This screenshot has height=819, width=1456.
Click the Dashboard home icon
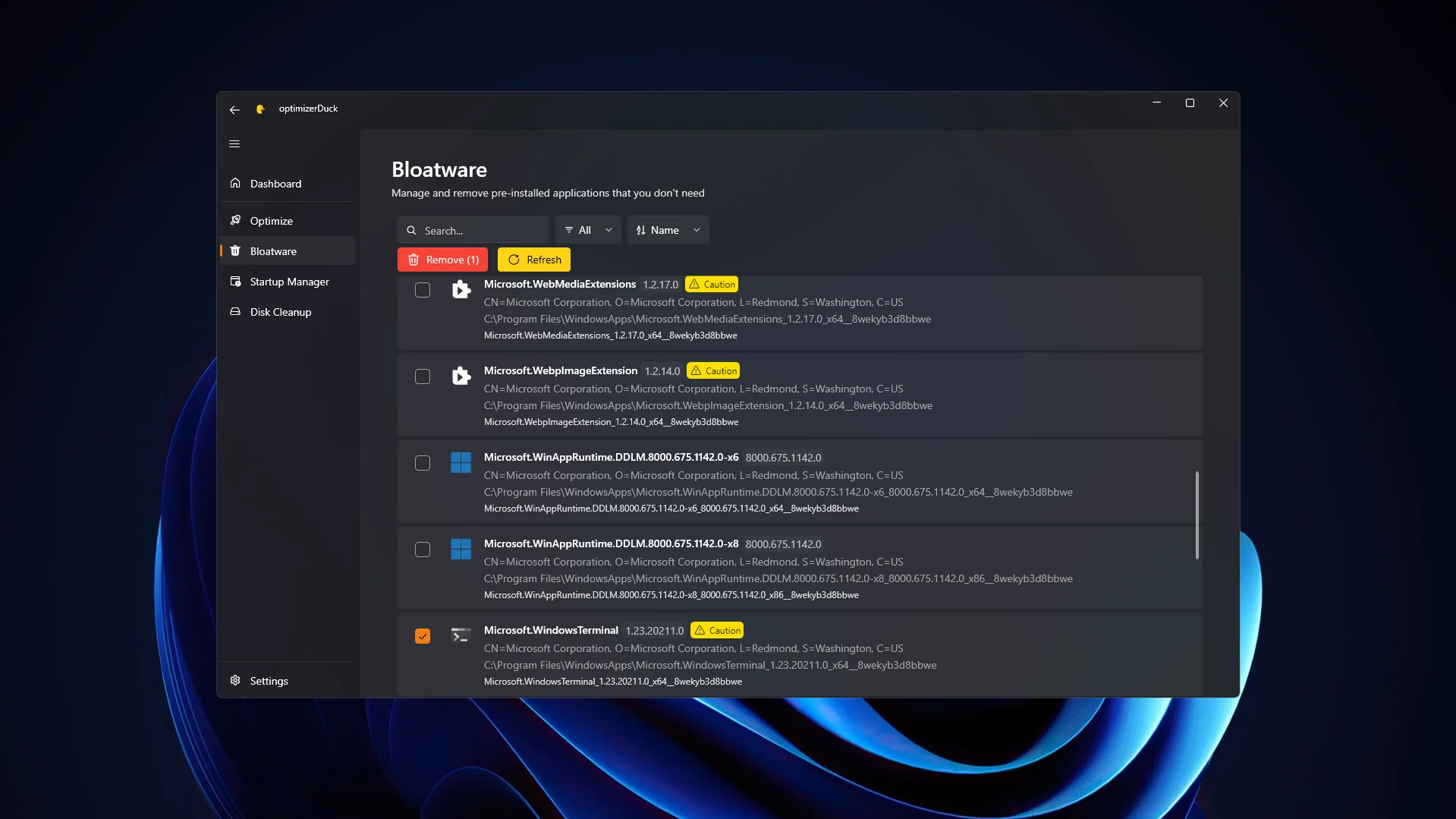(x=235, y=184)
